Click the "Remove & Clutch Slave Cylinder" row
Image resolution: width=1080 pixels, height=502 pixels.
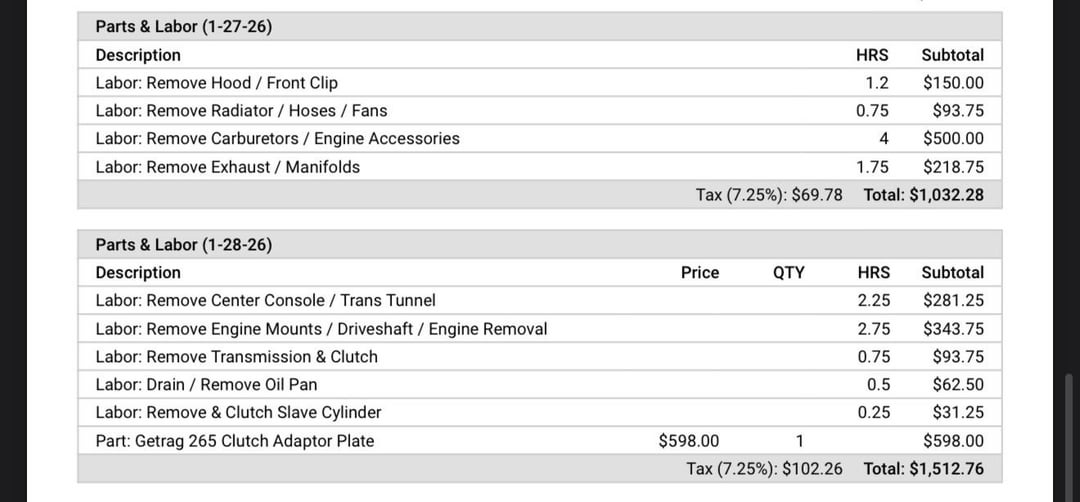click(x=238, y=413)
